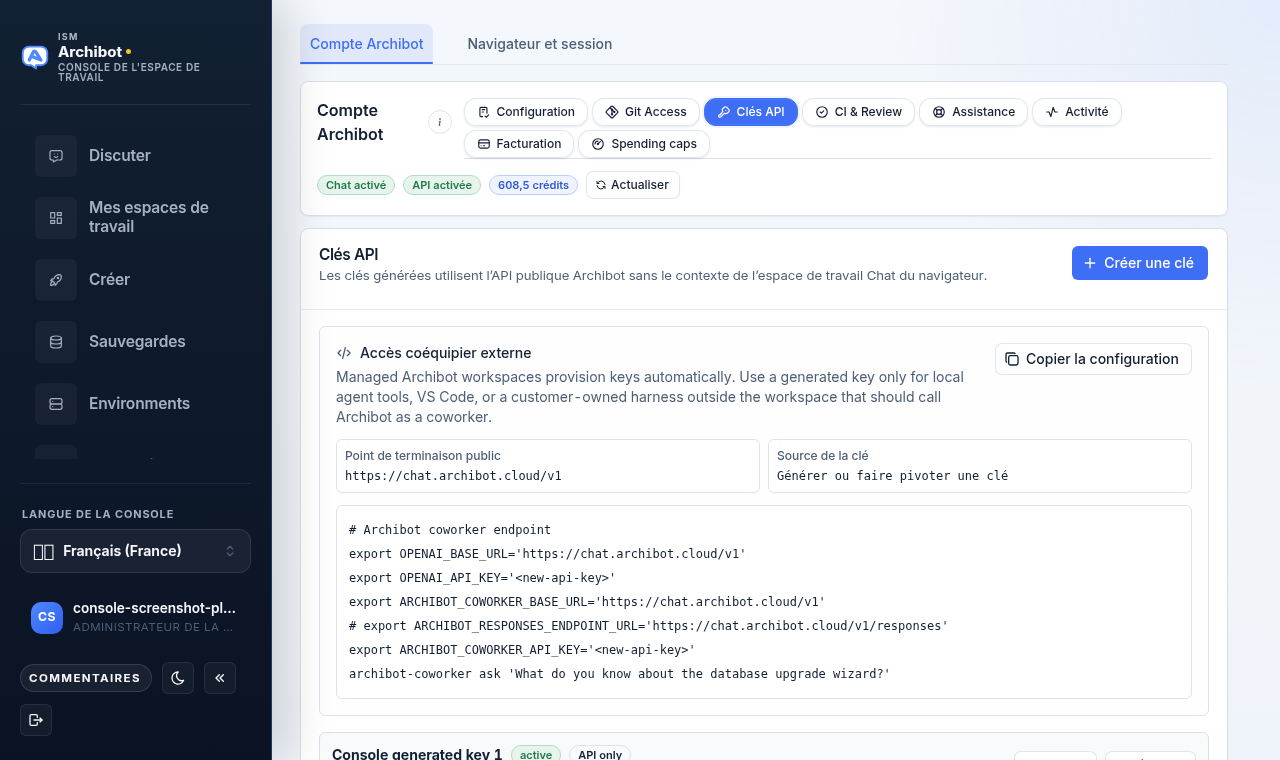Screen dimensions: 1280x760
Task: Open Mes espaces de travail label
Action: pyautogui.click(x=149, y=217)
